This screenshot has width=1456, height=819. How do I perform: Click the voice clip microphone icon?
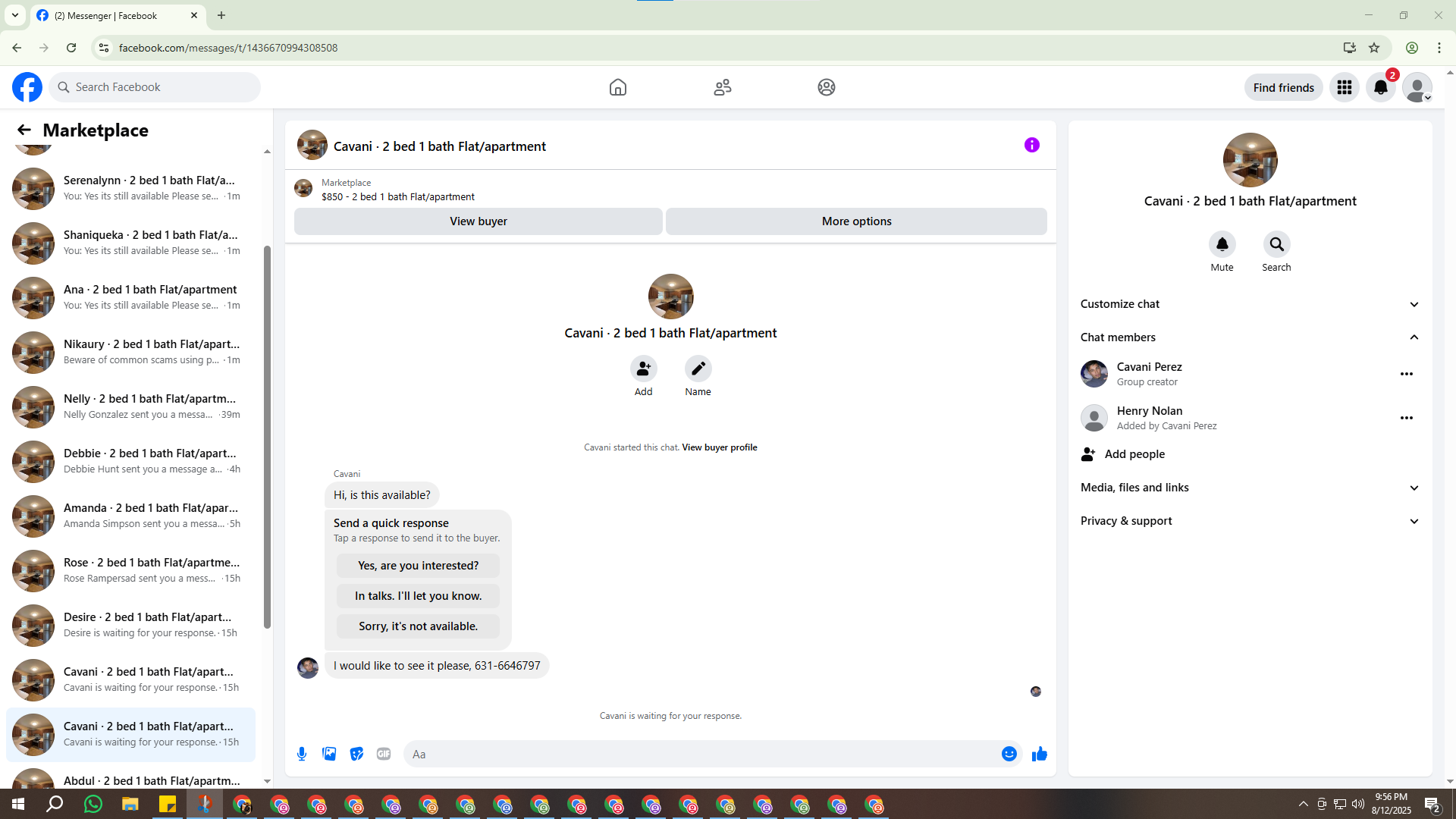pos(302,754)
